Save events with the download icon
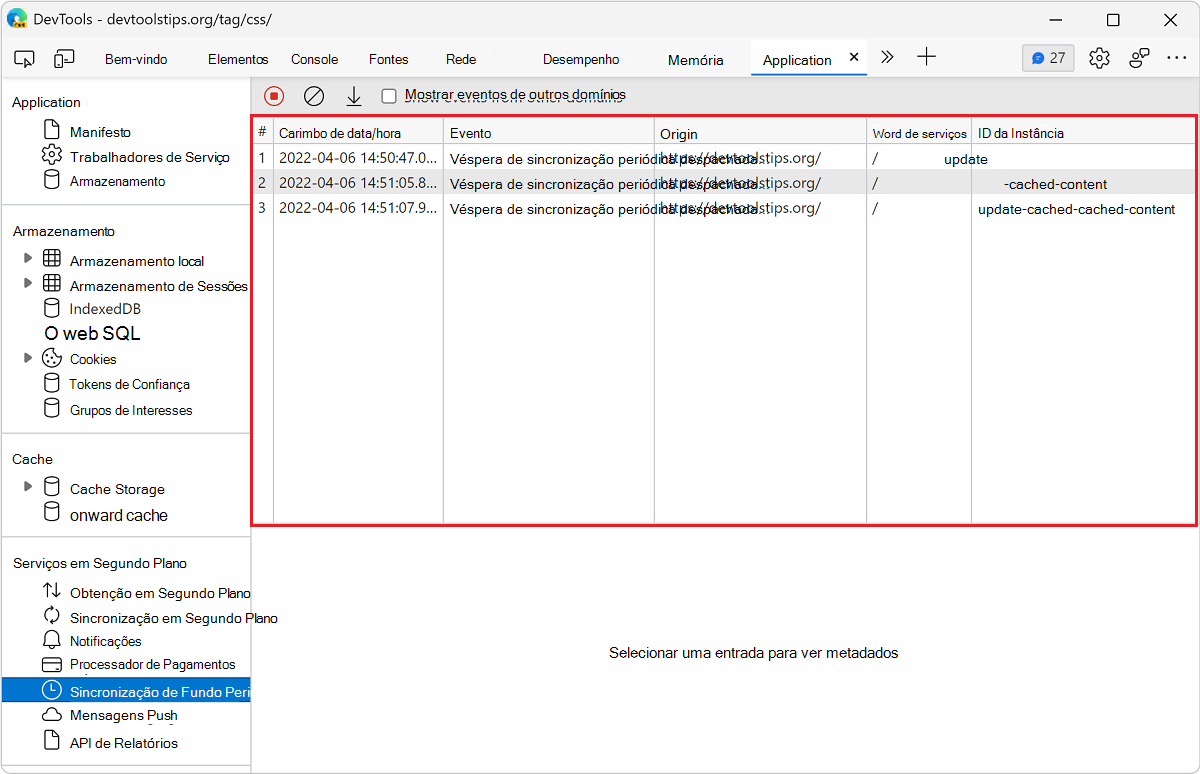This screenshot has width=1200, height=774. pyautogui.click(x=353, y=96)
